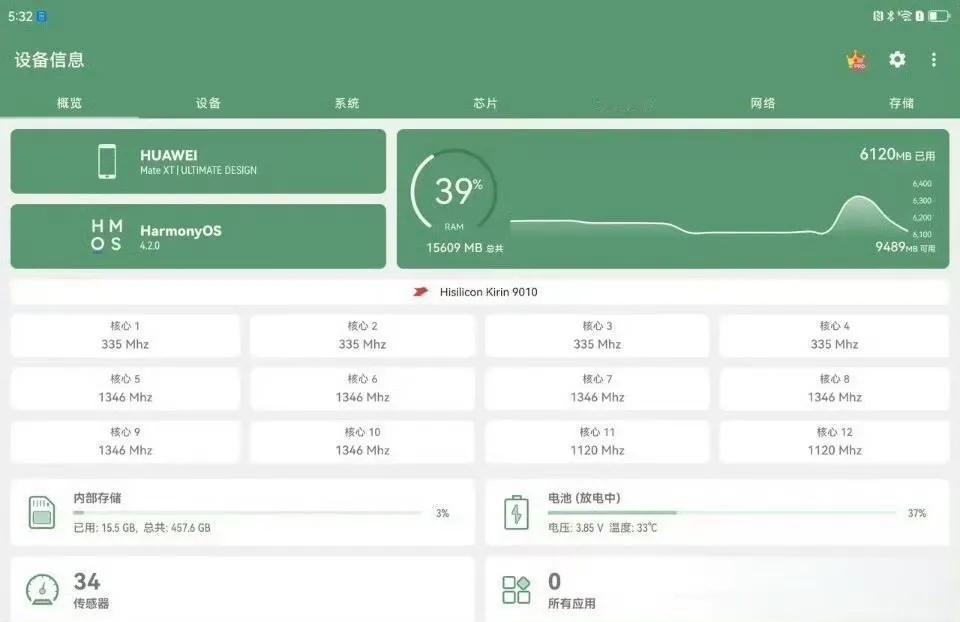Screen dimensions: 960x622
Task: Tap the 5:32 status bar clock
Action: point(20,17)
